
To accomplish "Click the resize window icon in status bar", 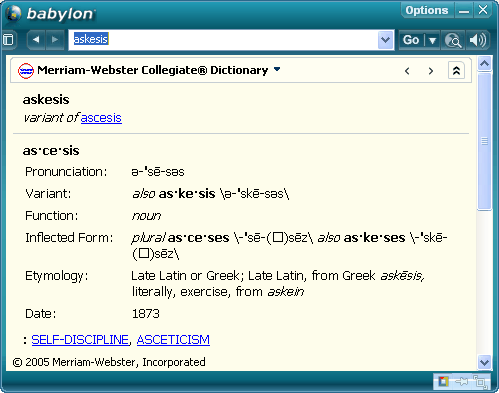I will (x=480, y=381).
